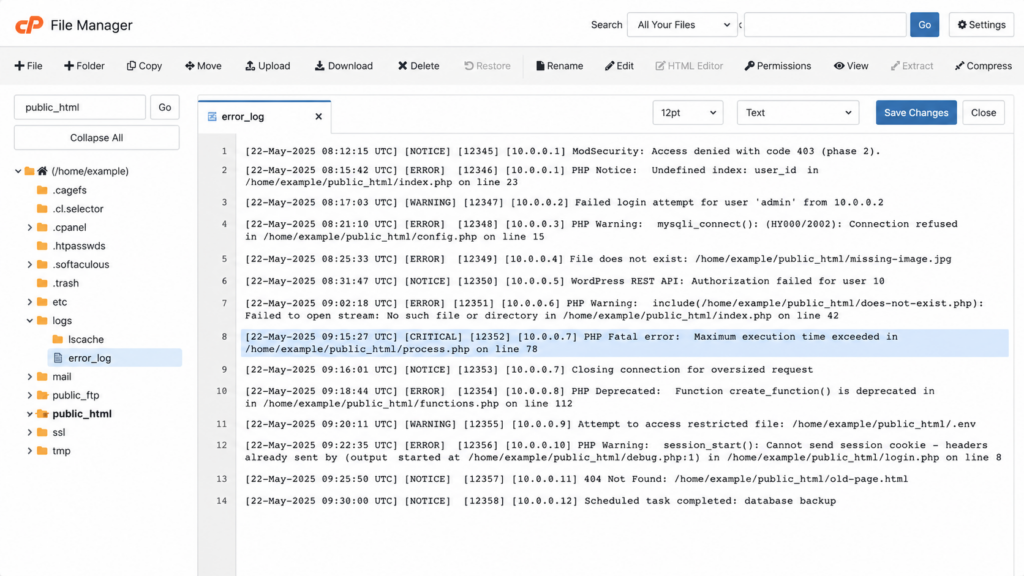Select the public_html folder in tree
This screenshot has width=1024, height=576.
coord(82,414)
